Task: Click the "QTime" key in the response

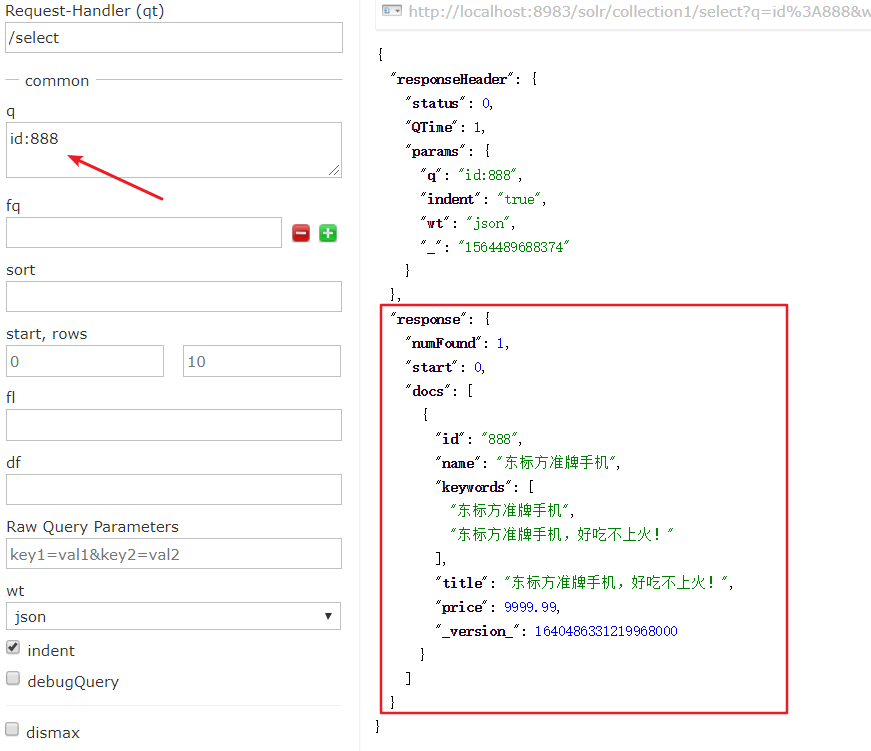Action: (432, 127)
